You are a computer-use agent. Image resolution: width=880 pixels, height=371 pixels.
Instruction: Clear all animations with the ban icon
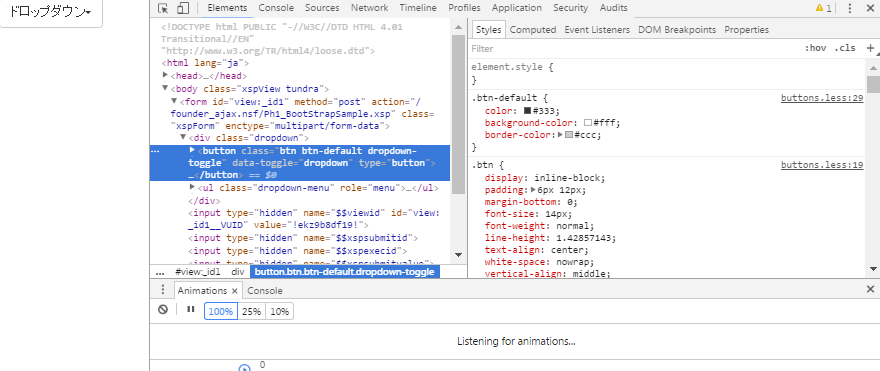(x=163, y=309)
